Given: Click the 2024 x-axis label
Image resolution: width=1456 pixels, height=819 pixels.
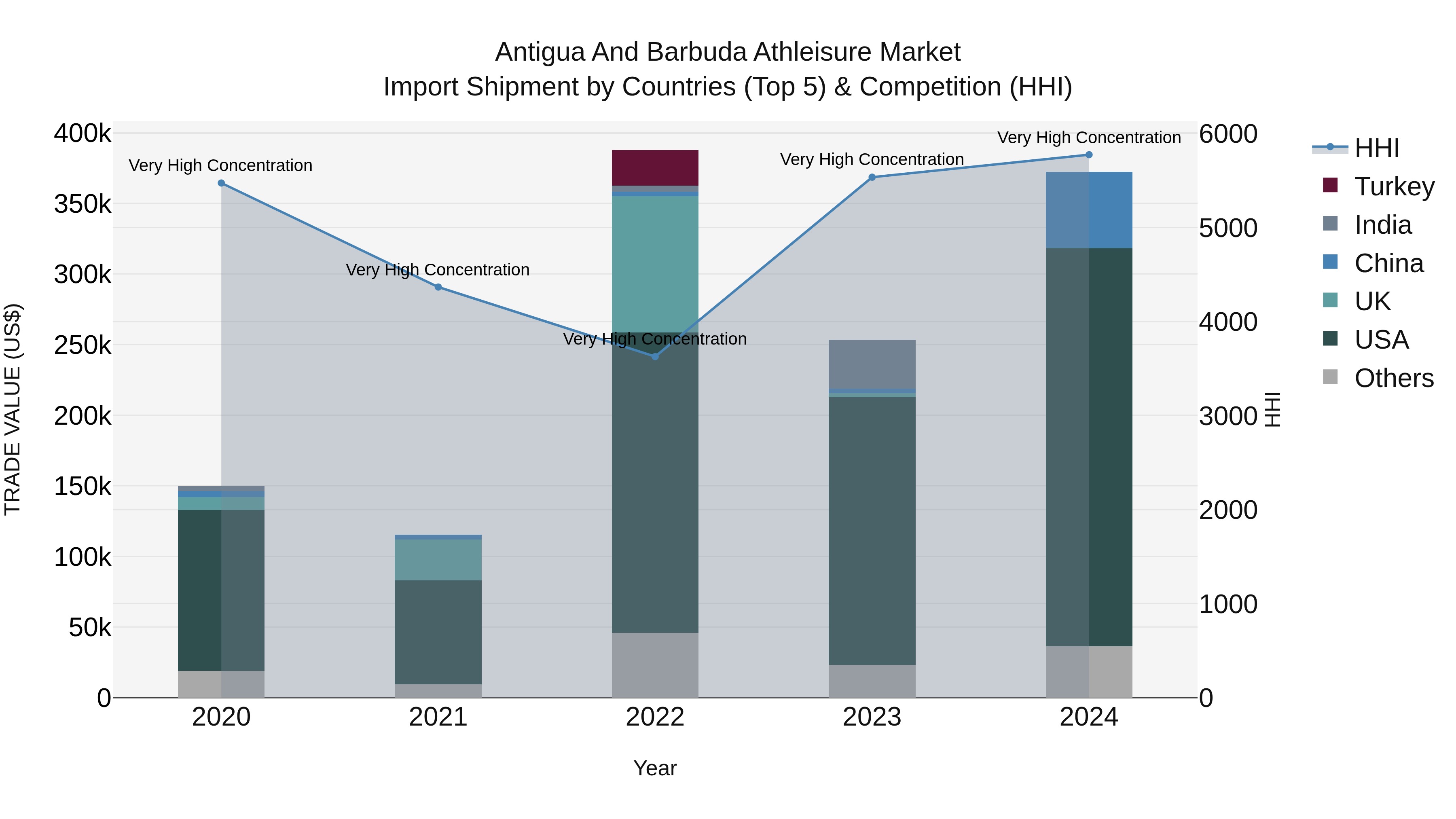Looking at the screenshot, I should 1089,717.
